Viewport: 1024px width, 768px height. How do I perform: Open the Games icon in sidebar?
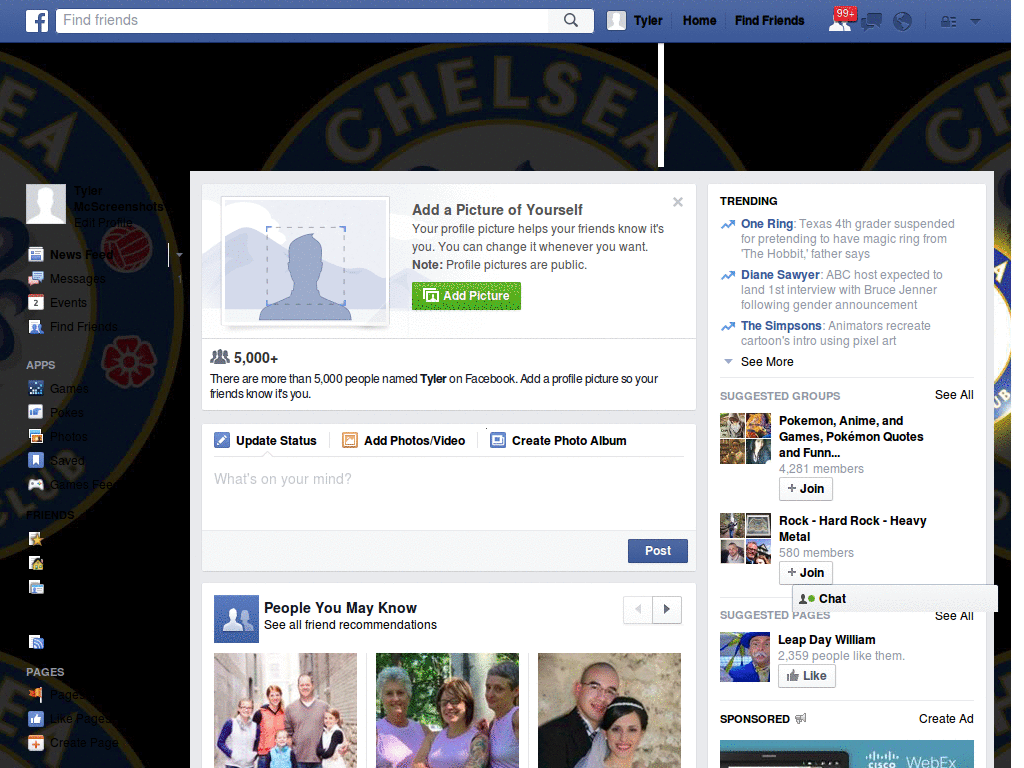pos(36,388)
